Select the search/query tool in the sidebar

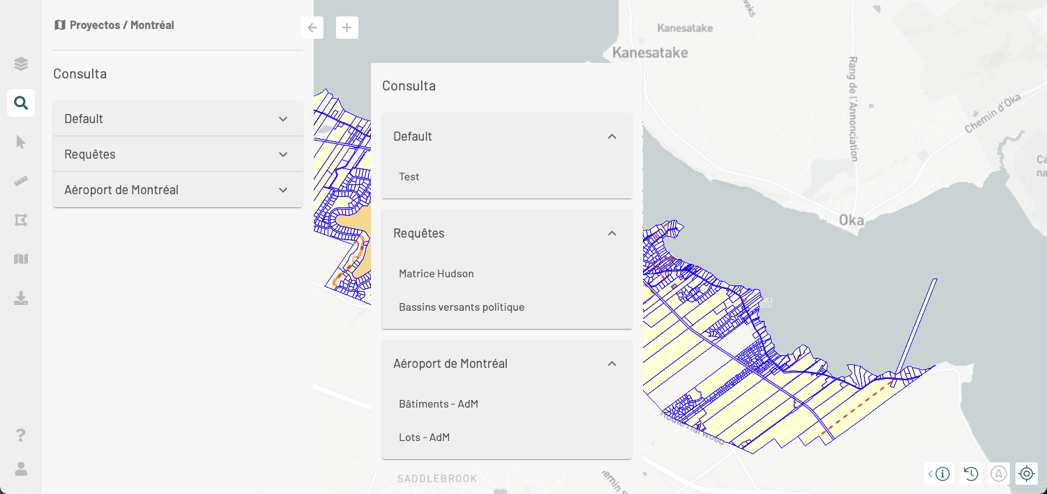pos(21,103)
